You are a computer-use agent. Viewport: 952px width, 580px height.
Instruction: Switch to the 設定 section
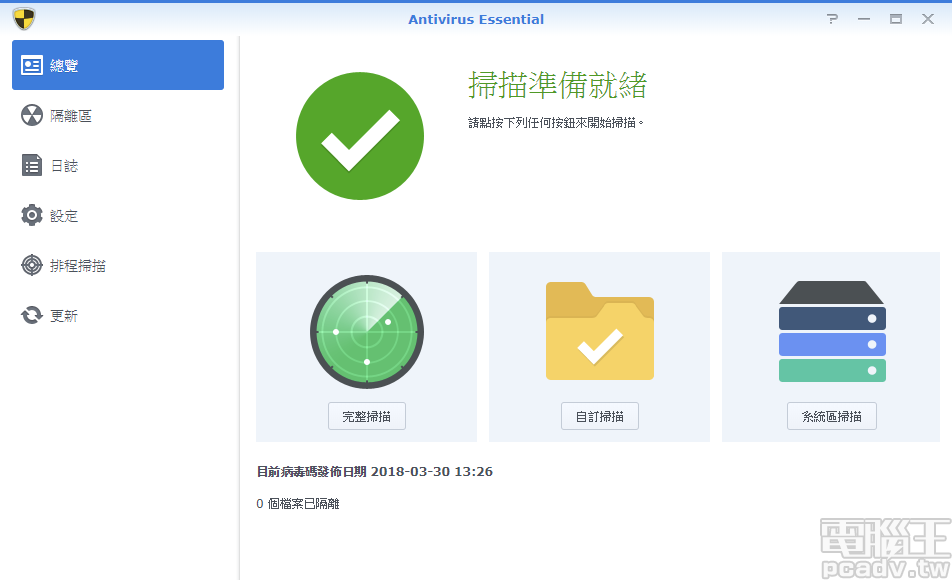tap(60, 215)
